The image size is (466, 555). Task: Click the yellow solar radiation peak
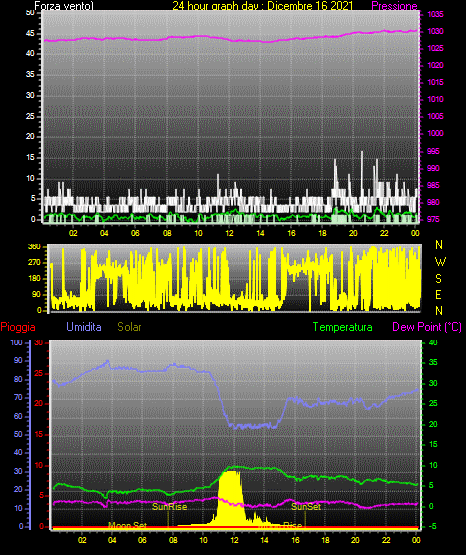pyautogui.click(x=230, y=496)
